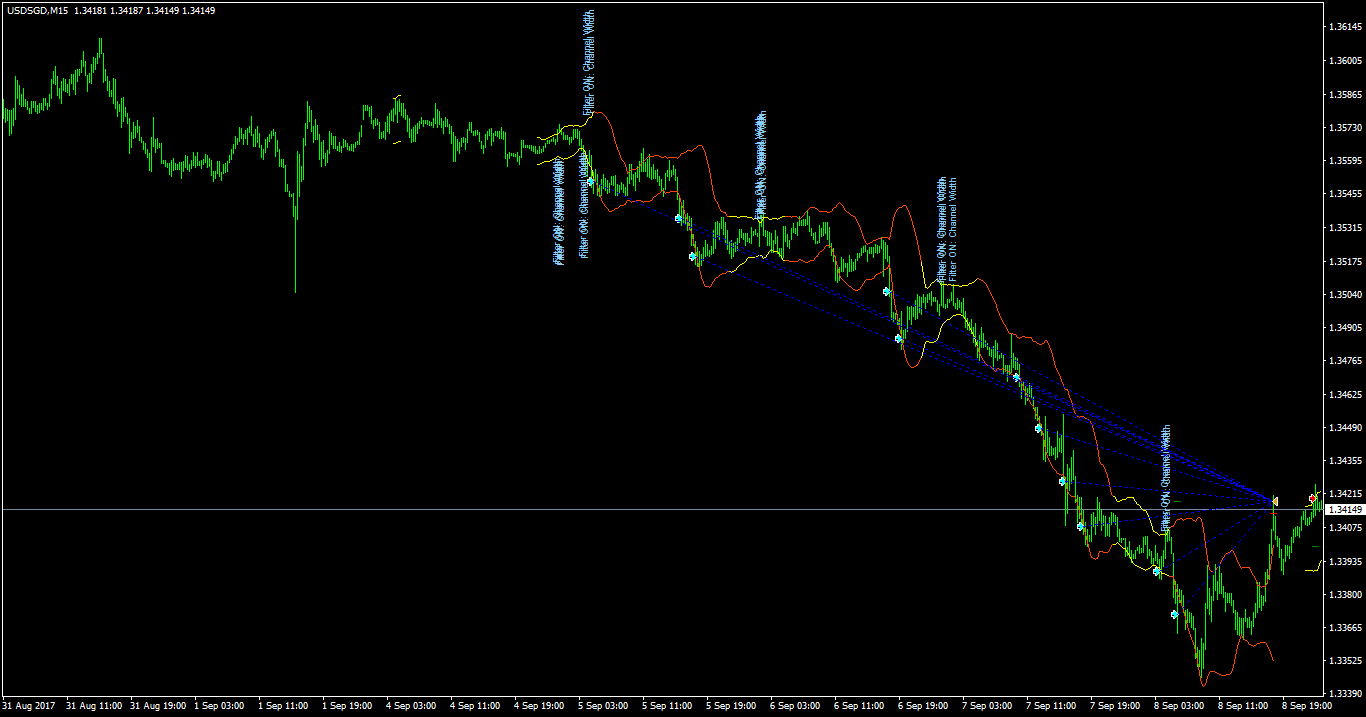1366x717 pixels.
Task: Click the 1.33800 price scale value
Action: [1344, 594]
